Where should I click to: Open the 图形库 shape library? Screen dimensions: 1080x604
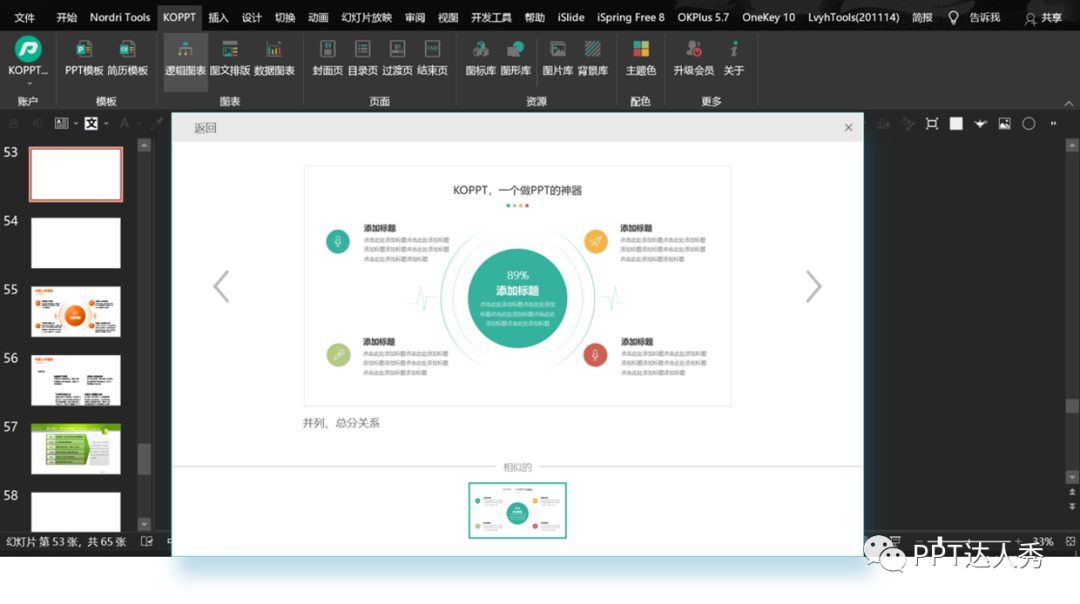pos(516,57)
